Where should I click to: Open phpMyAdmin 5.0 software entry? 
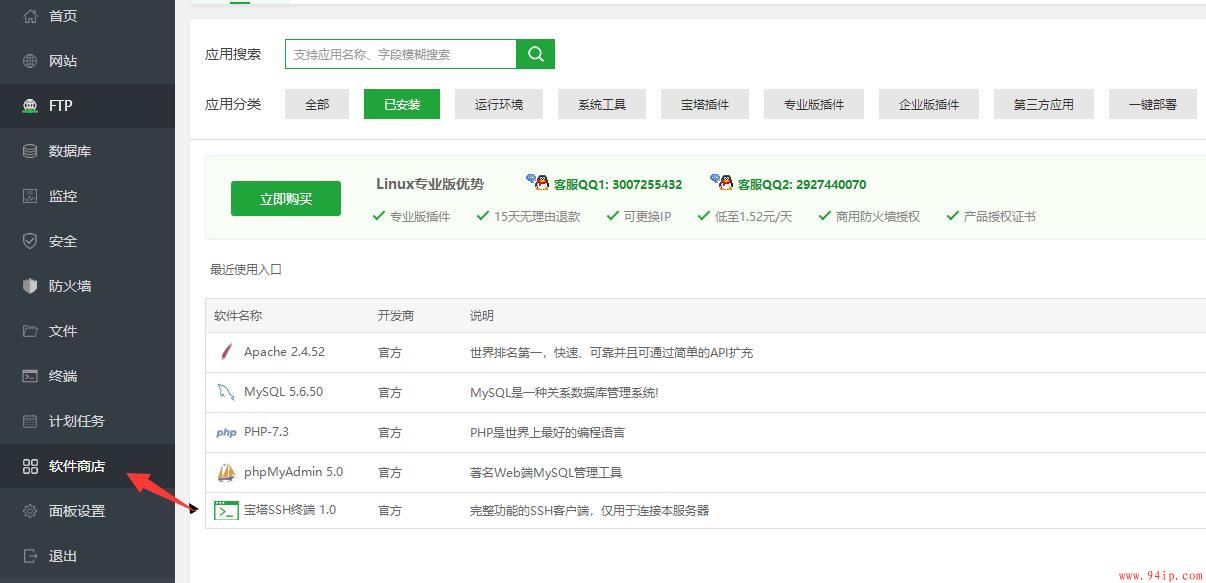[x=293, y=472]
